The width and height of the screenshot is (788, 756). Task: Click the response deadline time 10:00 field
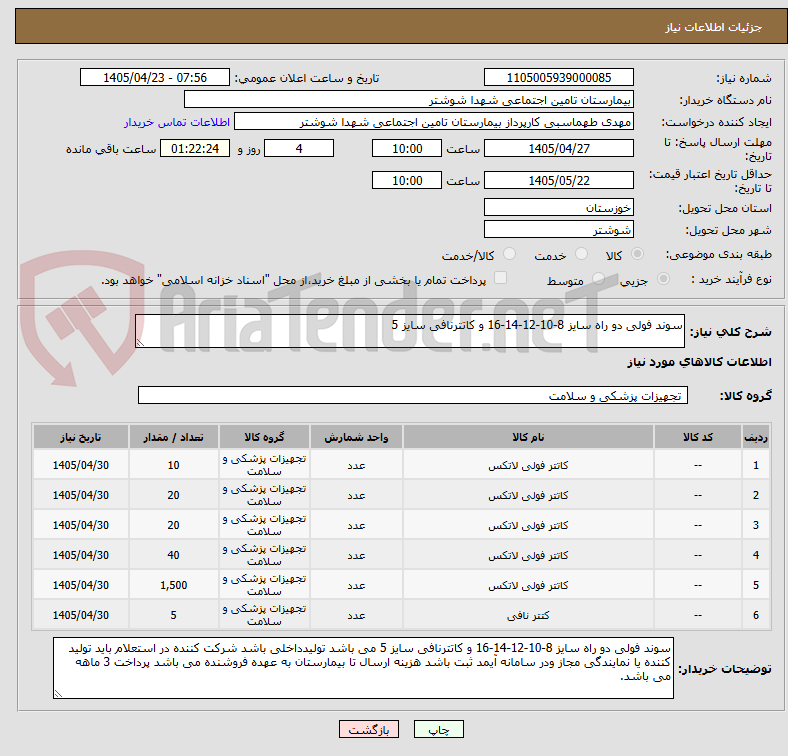click(407, 148)
